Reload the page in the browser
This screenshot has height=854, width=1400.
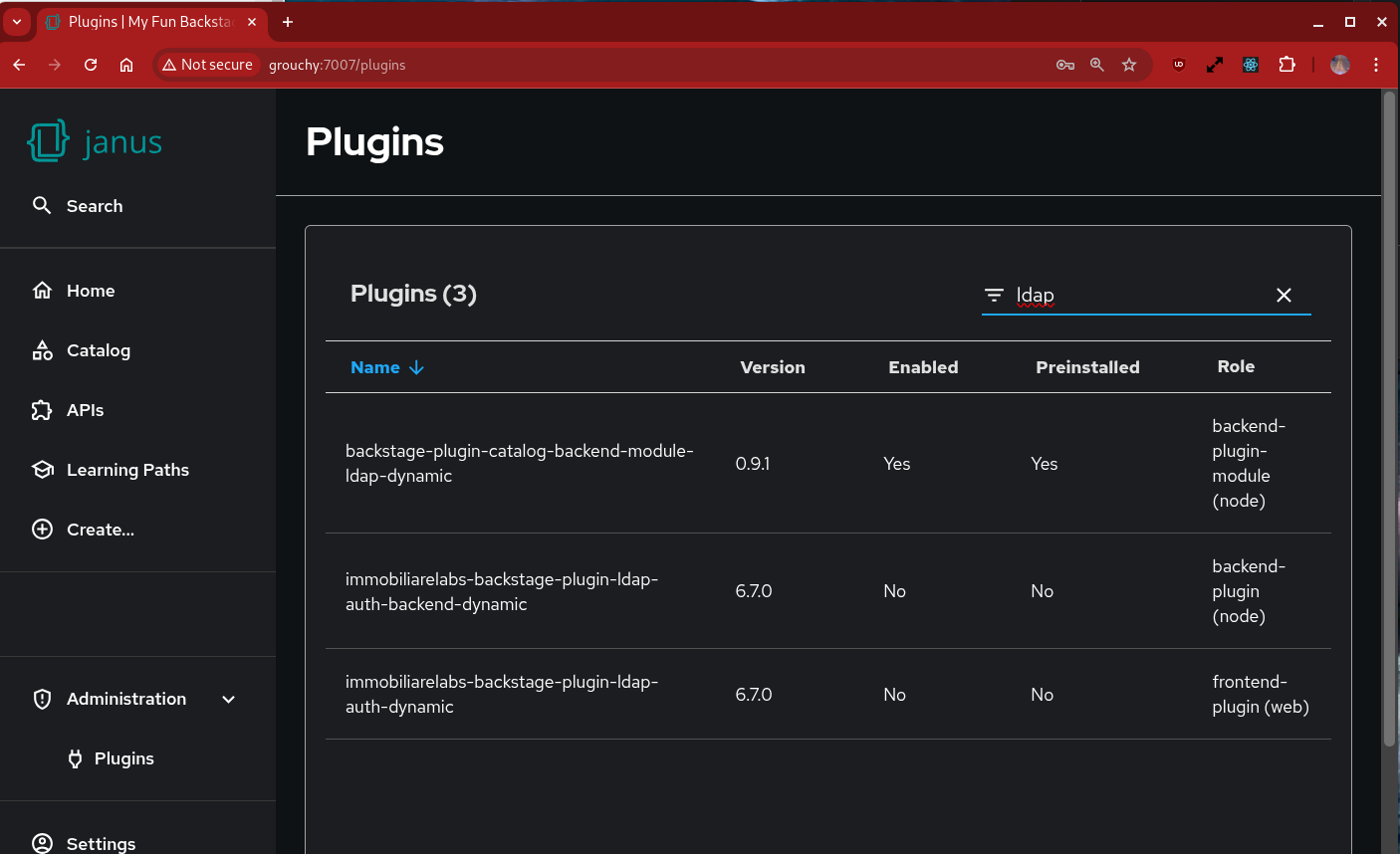[x=91, y=65]
